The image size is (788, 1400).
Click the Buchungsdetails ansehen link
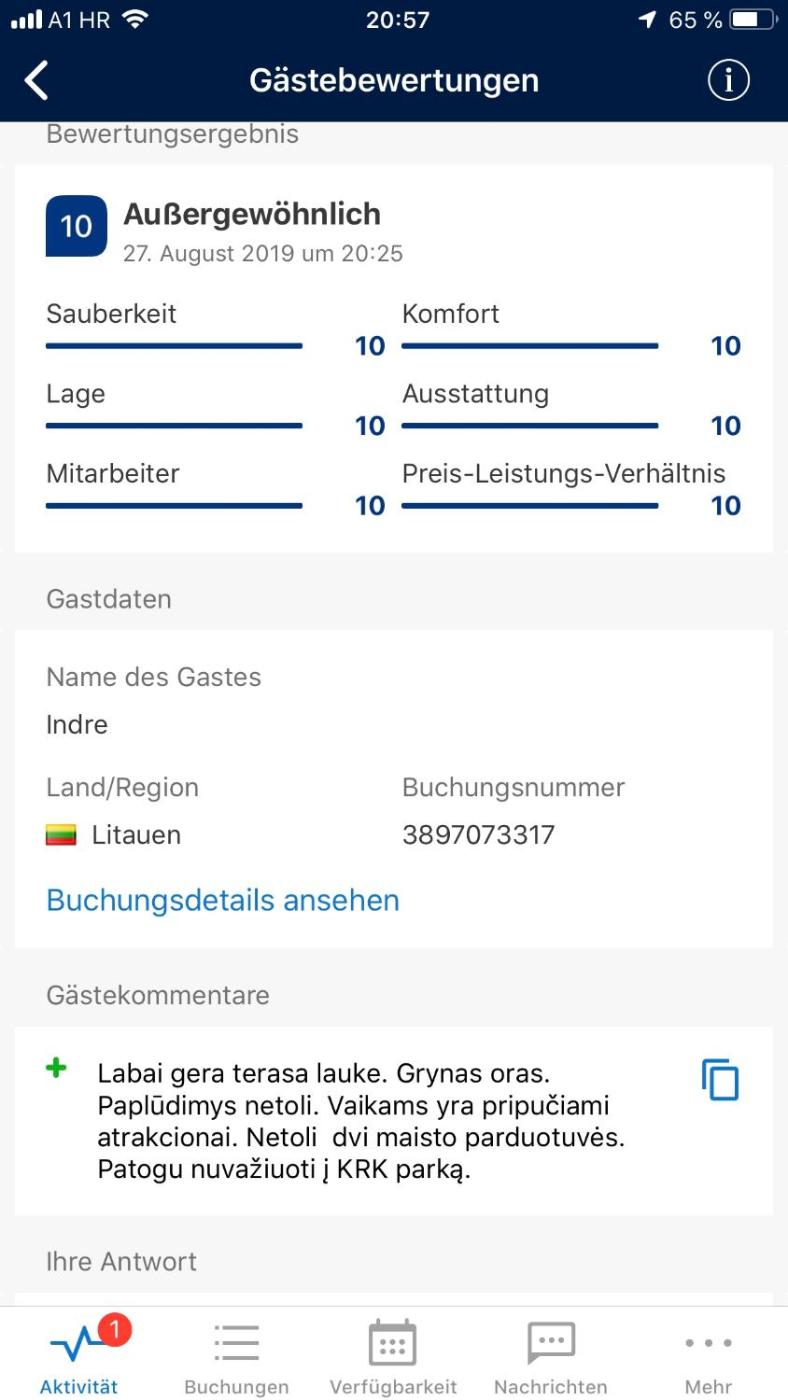click(x=223, y=900)
